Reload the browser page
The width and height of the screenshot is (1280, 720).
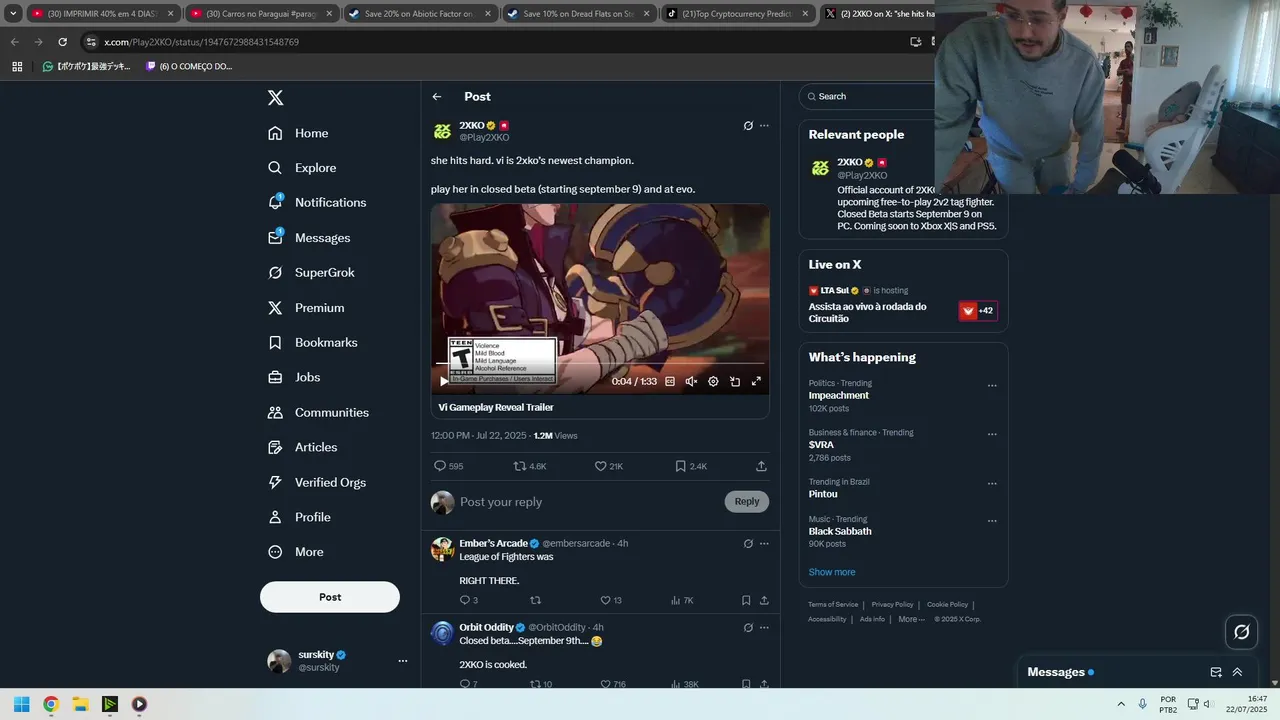[x=62, y=42]
